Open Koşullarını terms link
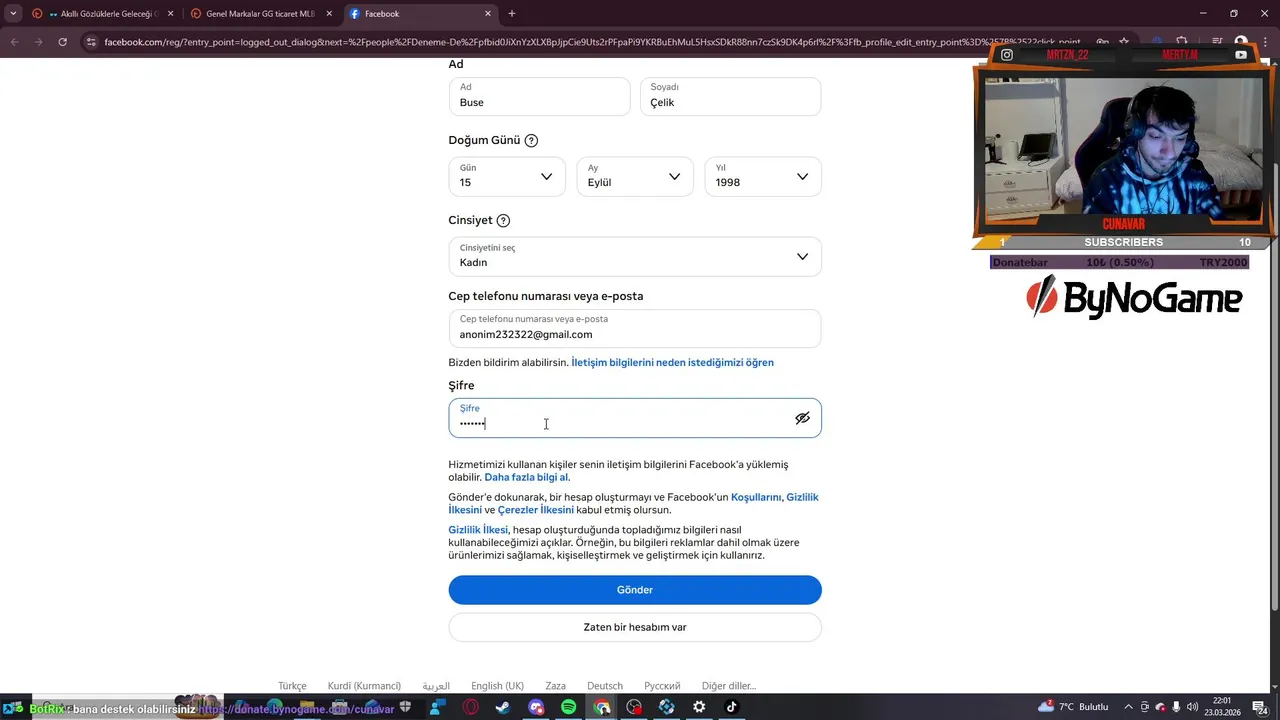 tap(756, 497)
